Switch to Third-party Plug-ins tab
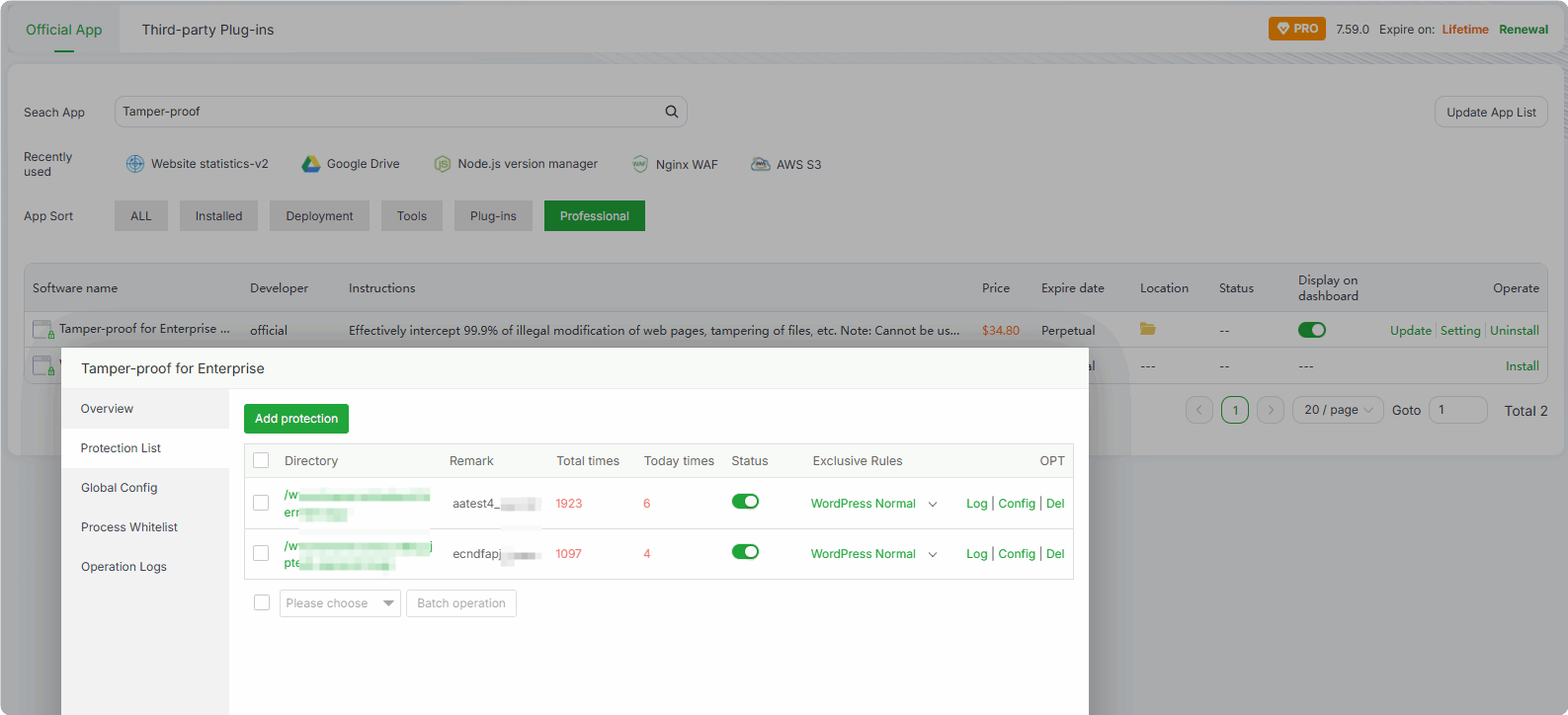The height and width of the screenshot is (715, 1568). point(207,30)
